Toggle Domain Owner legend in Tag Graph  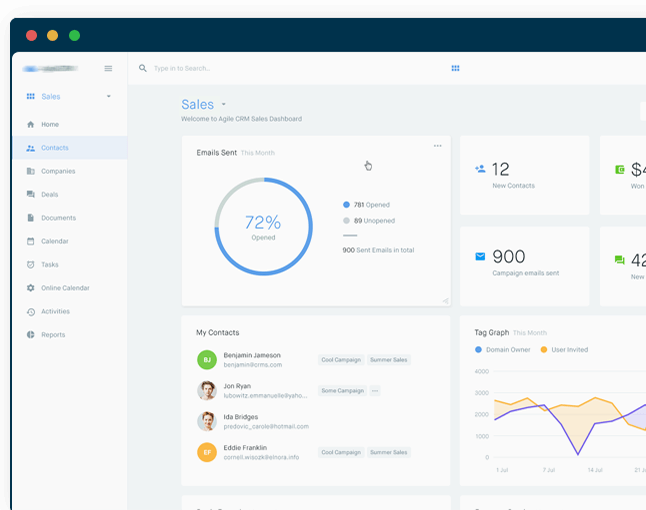[x=478, y=350]
